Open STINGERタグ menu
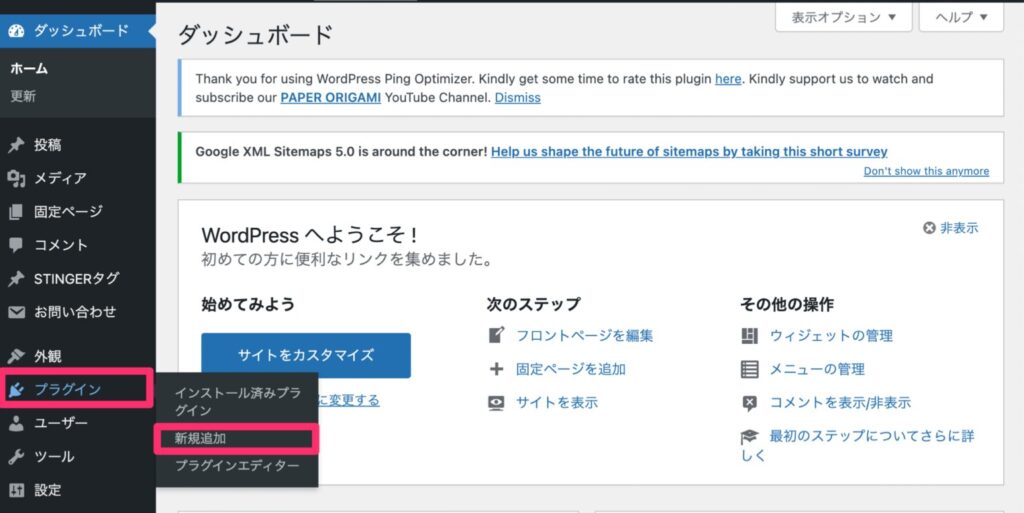 (x=78, y=279)
